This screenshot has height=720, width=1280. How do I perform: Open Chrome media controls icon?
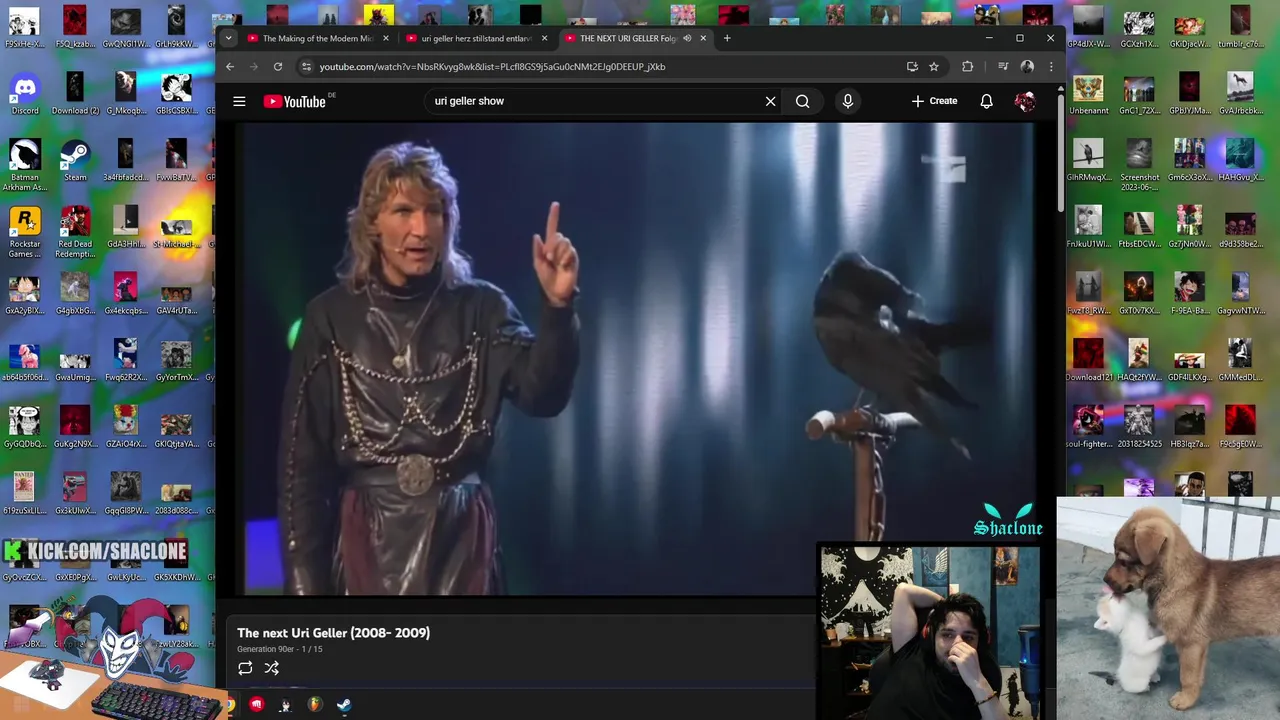tap(1003, 66)
